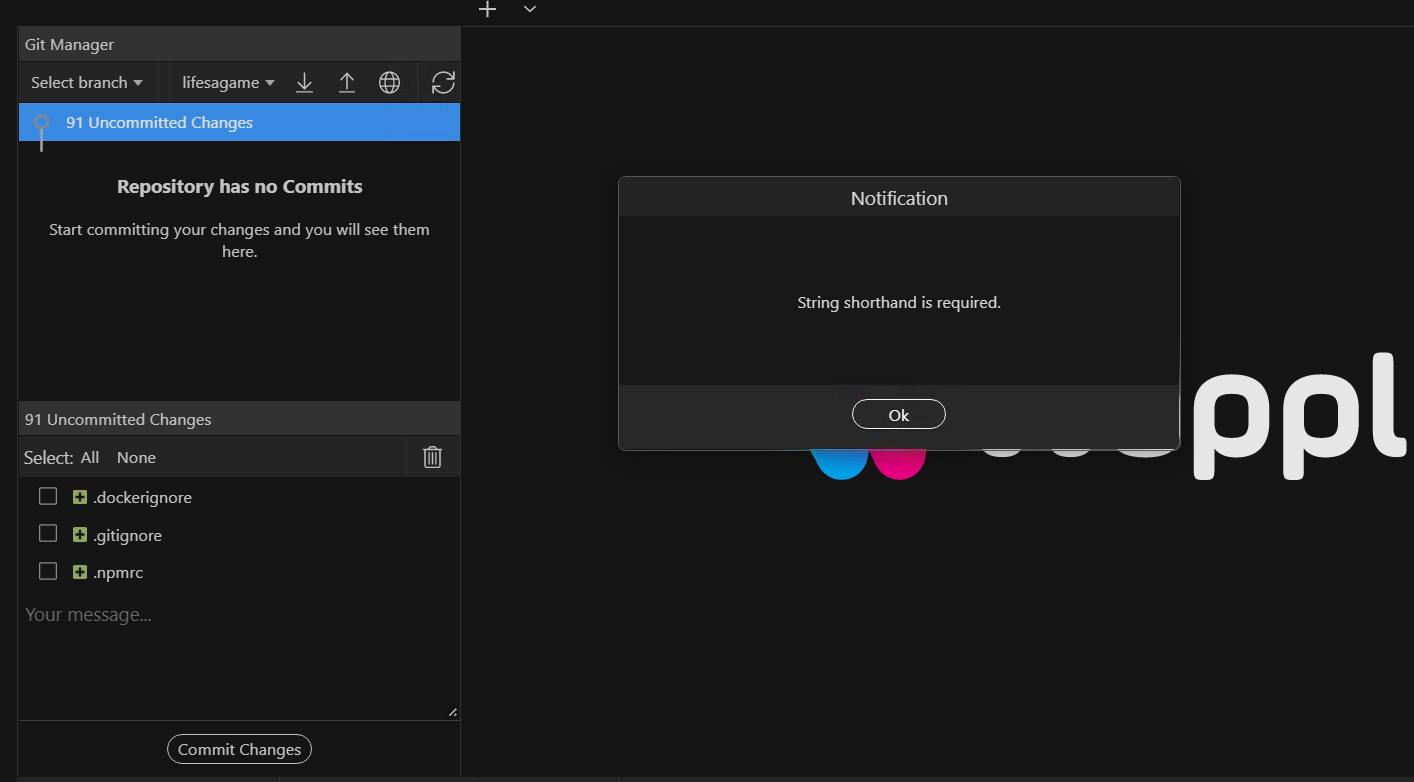This screenshot has width=1414, height=782.
Task: Refresh the Git Manager panel
Action: [x=443, y=83]
